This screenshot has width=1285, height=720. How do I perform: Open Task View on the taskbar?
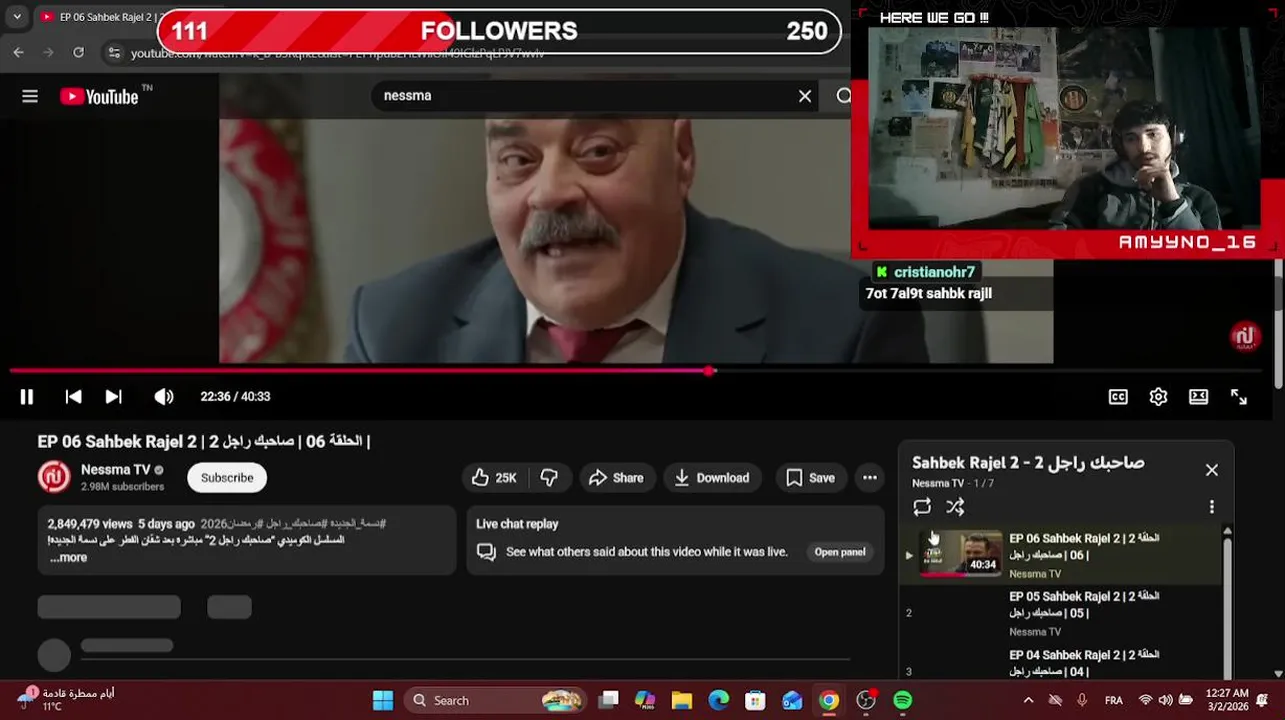point(608,701)
